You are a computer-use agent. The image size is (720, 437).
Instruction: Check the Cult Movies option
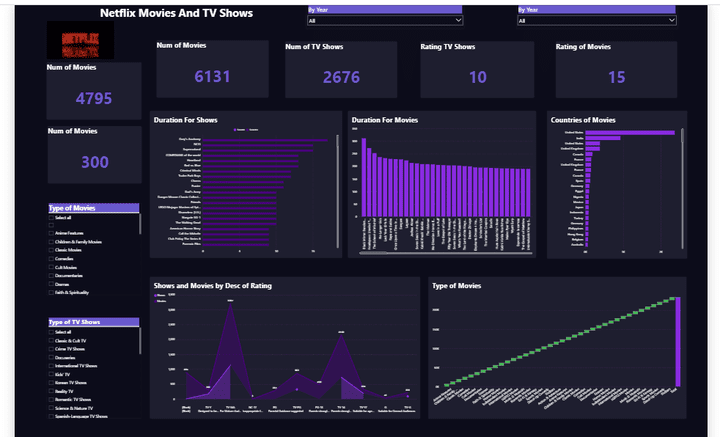(x=51, y=267)
